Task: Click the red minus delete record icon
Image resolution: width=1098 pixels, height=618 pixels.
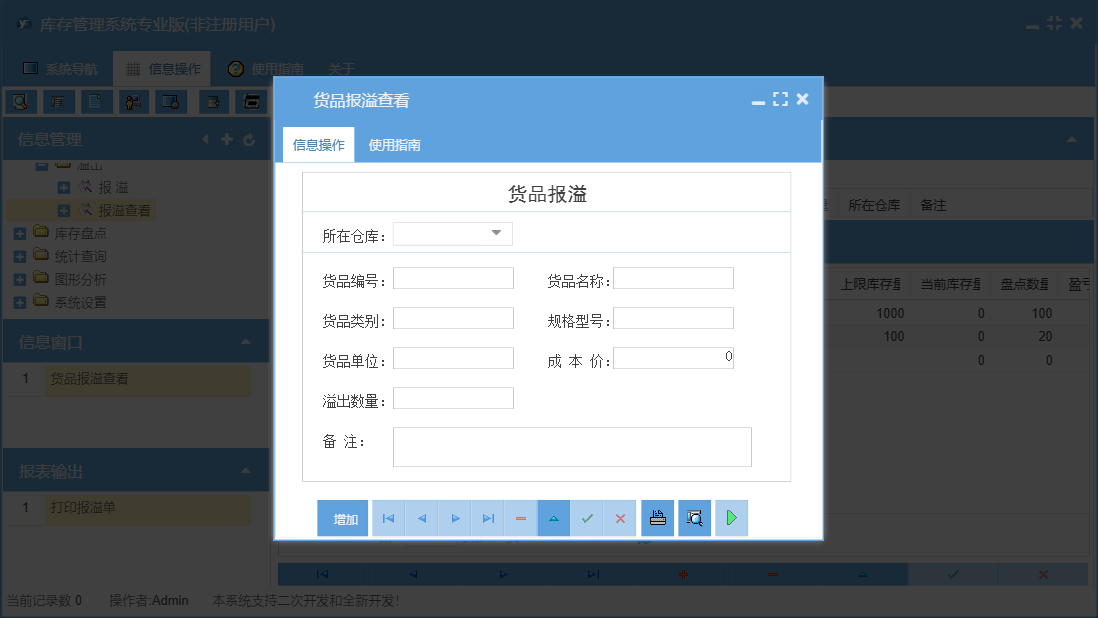Action: [521, 518]
